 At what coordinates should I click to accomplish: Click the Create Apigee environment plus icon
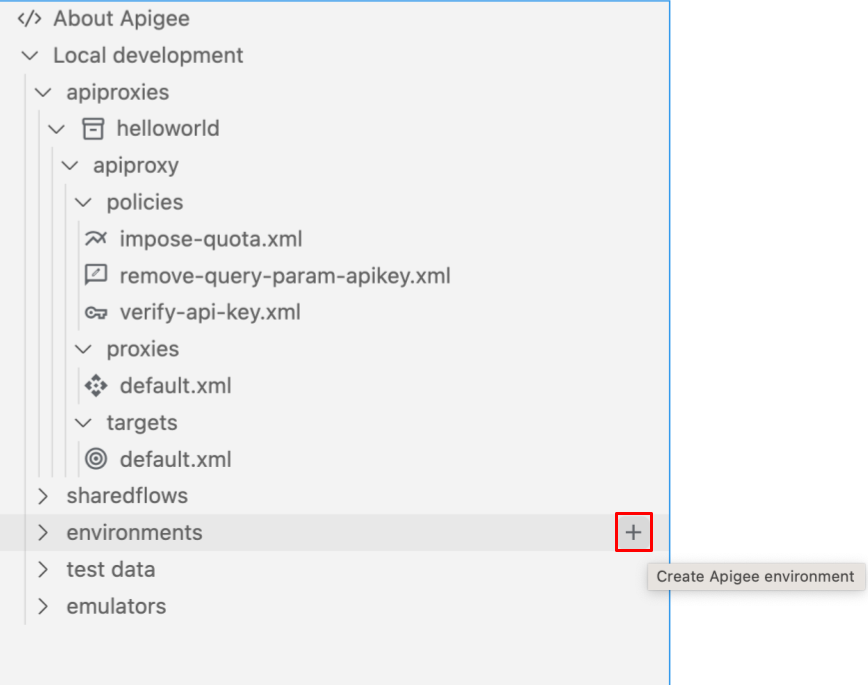[634, 532]
